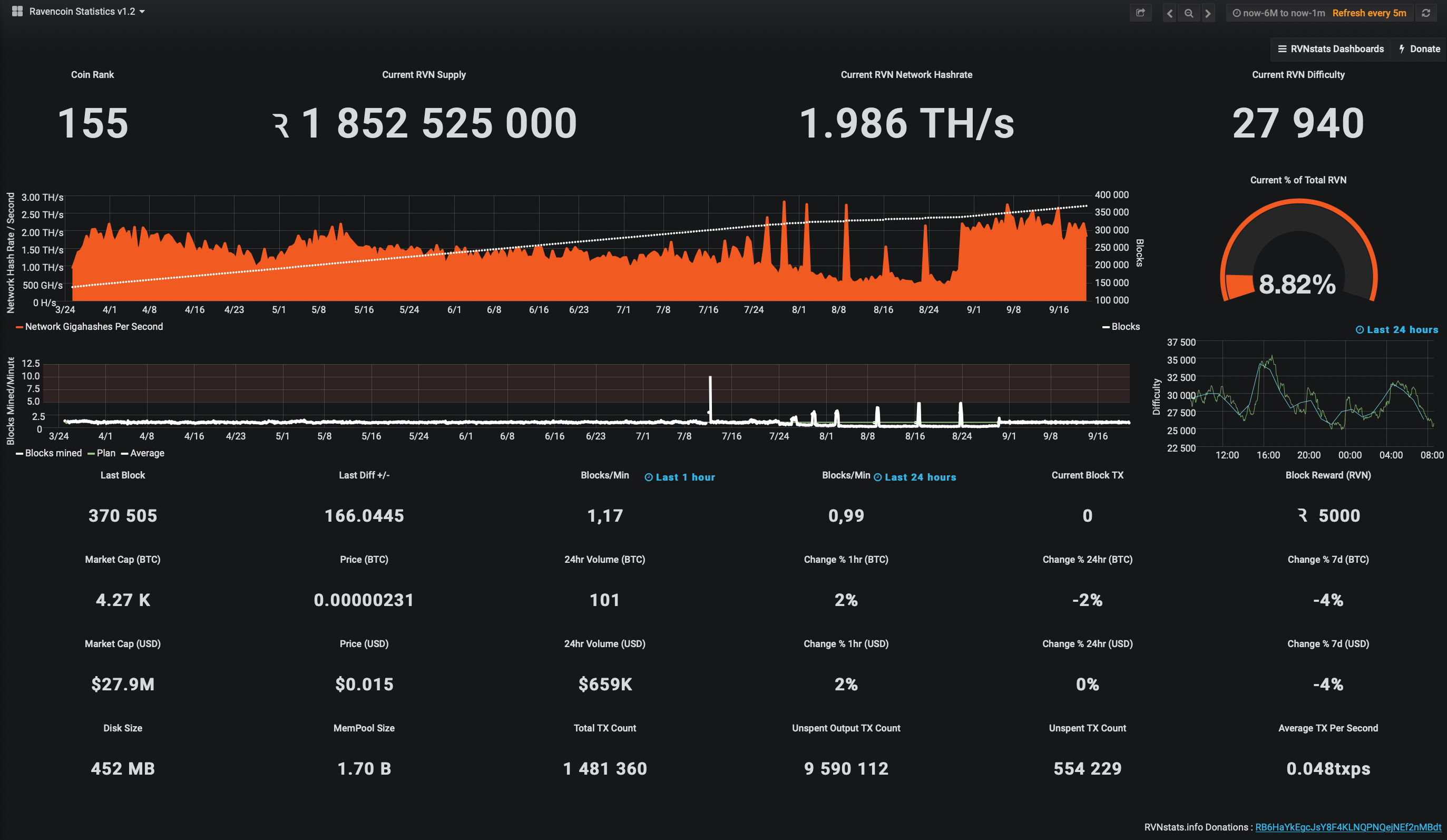Click the Disk Size value 452 MB
The width and height of the screenshot is (1447, 840).
pyautogui.click(x=122, y=768)
